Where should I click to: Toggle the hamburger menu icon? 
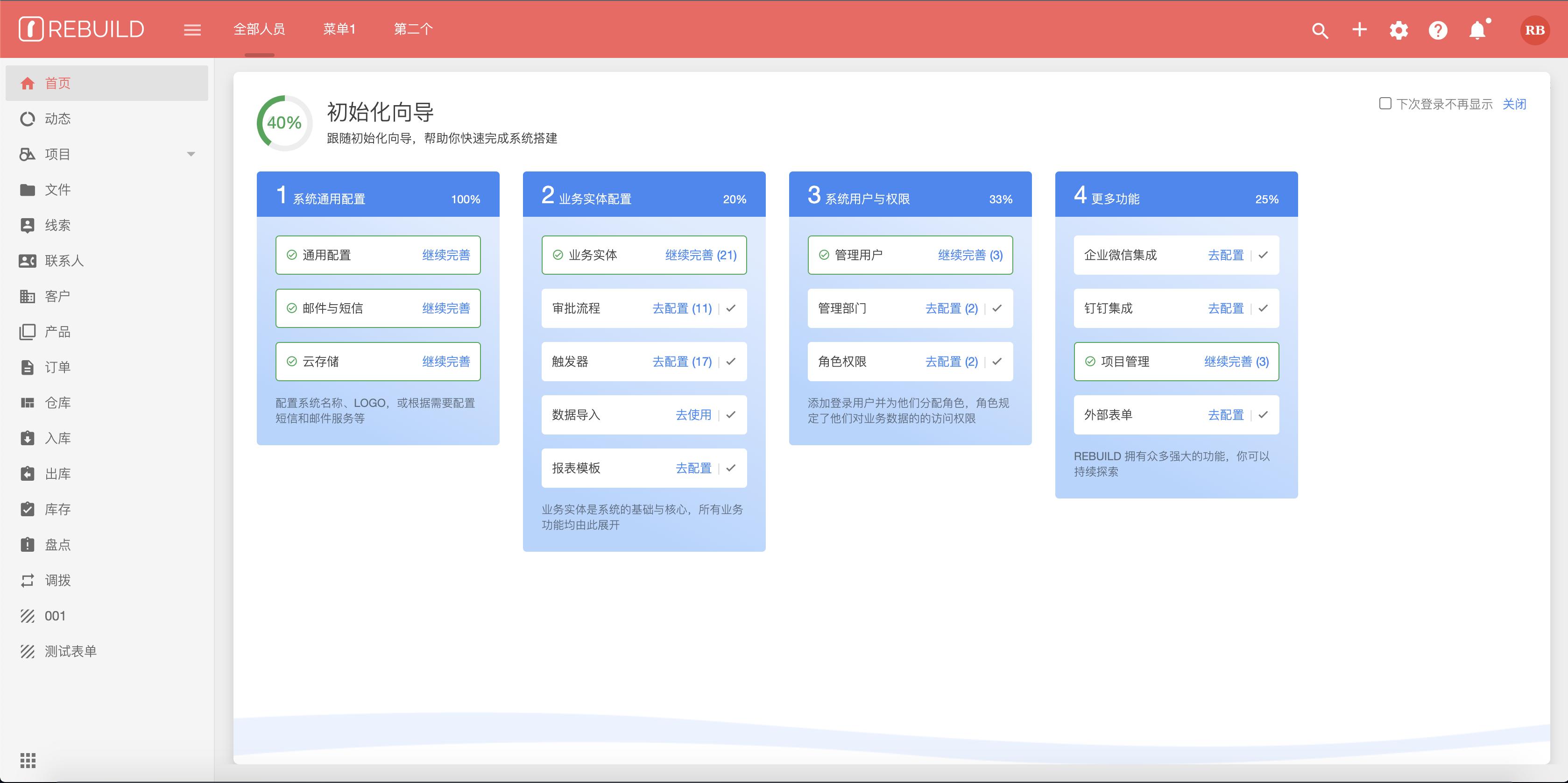click(x=192, y=30)
